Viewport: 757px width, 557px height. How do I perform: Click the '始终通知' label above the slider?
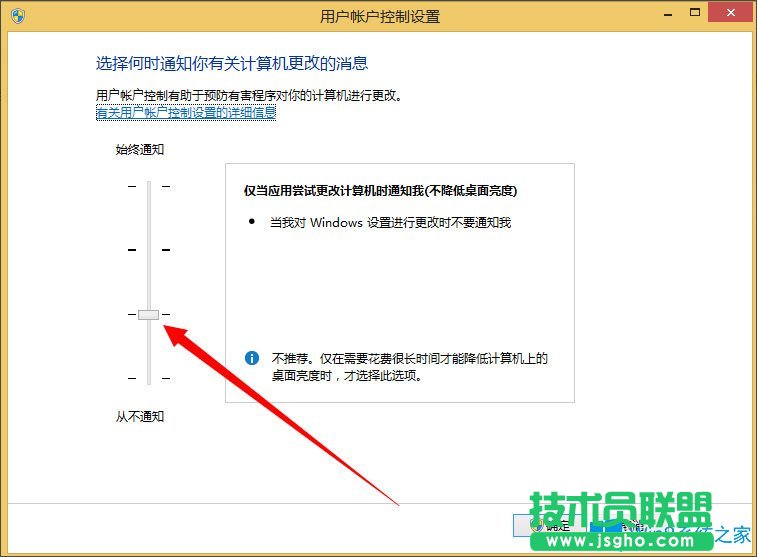pyautogui.click(x=140, y=150)
